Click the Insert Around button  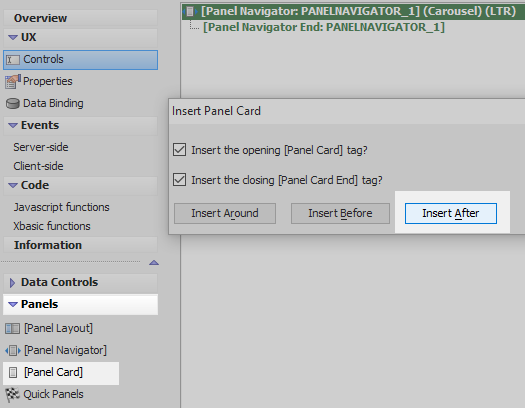click(225, 213)
